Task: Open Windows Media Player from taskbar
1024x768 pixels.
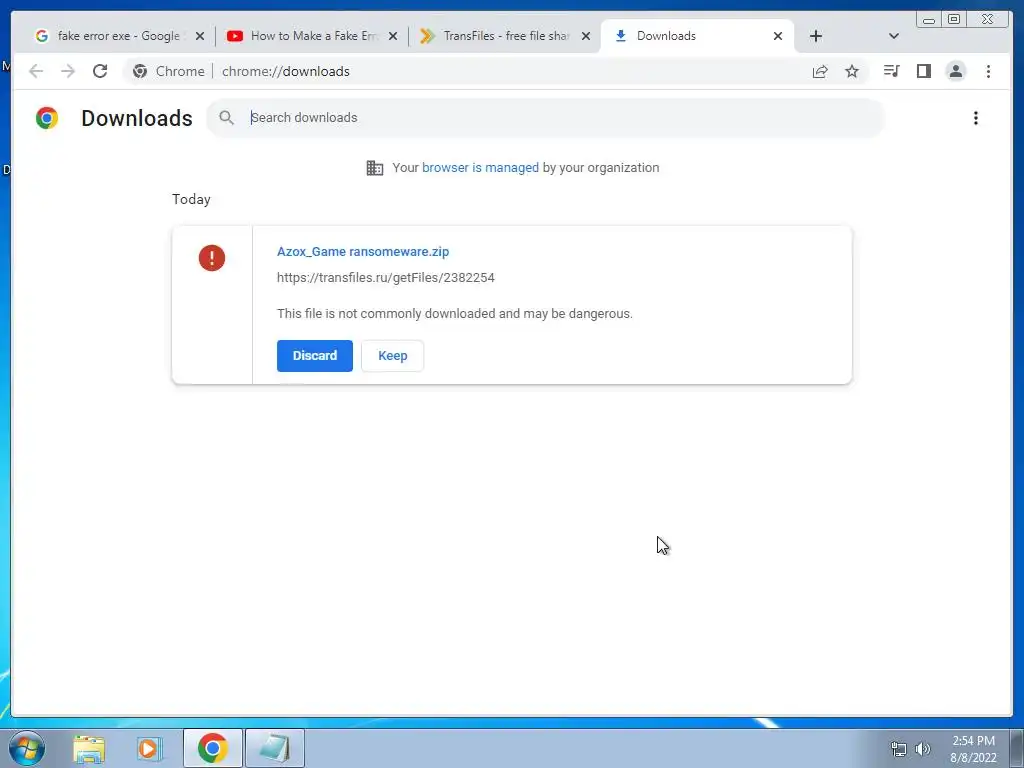Action: click(150, 748)
